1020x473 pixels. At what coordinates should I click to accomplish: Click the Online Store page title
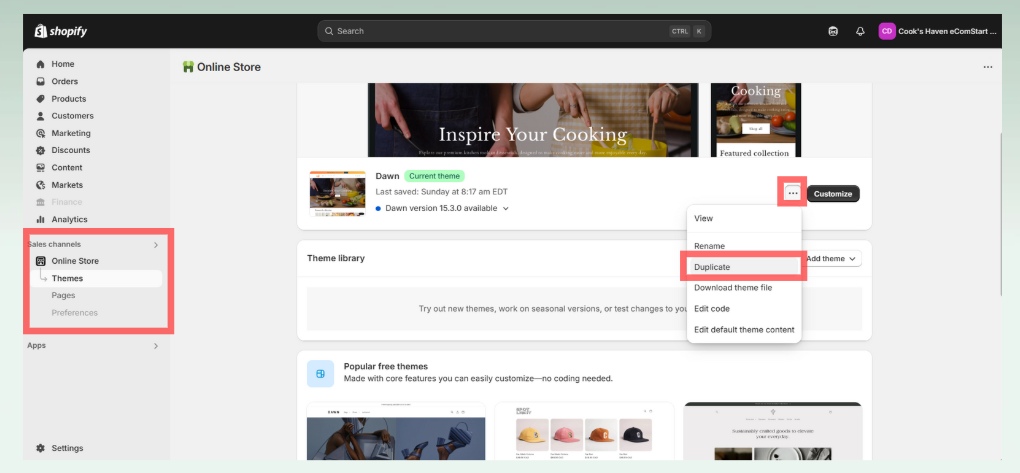[228, 67]
